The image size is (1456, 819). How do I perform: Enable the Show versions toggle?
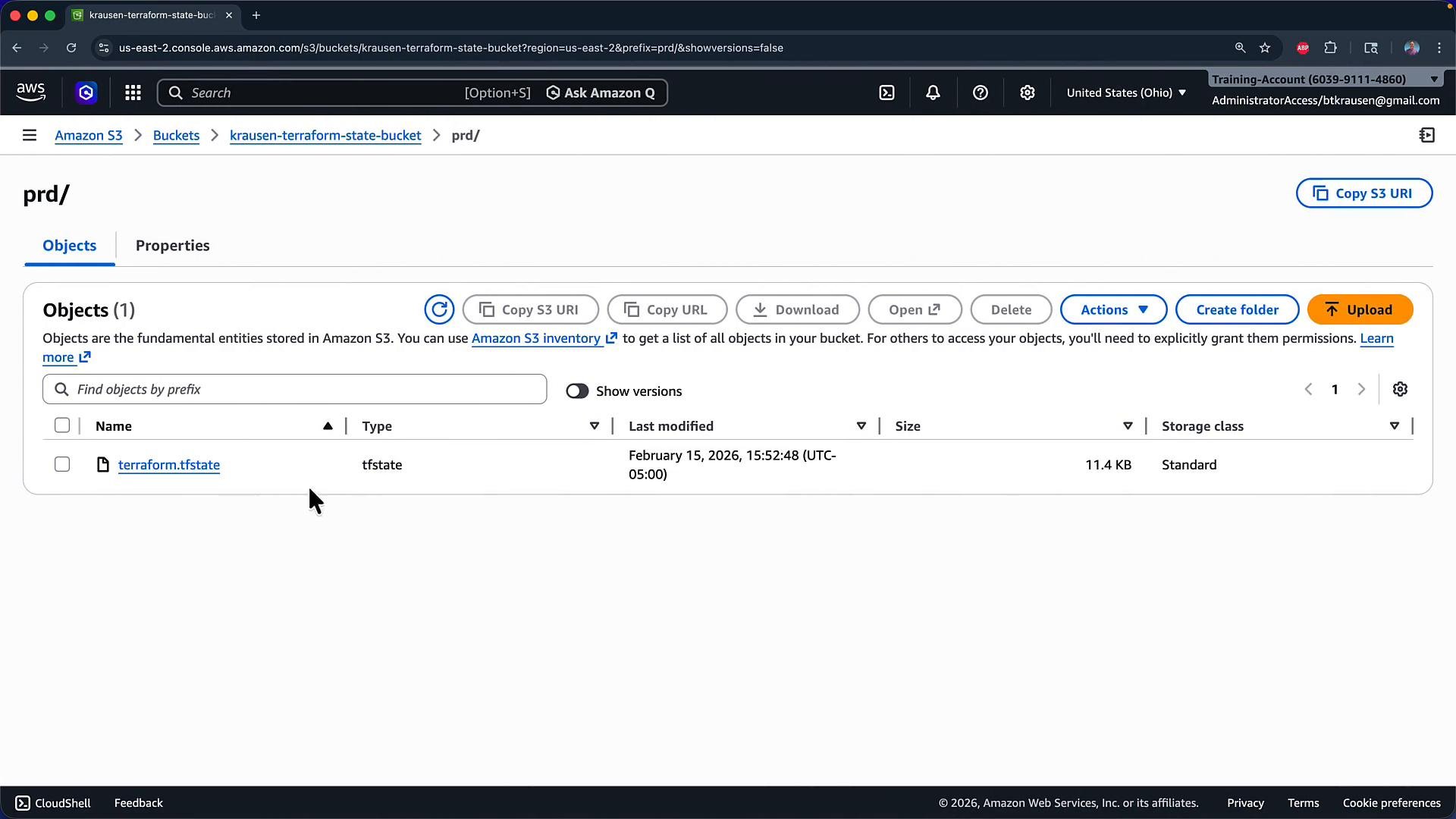[x=577, y=391]
